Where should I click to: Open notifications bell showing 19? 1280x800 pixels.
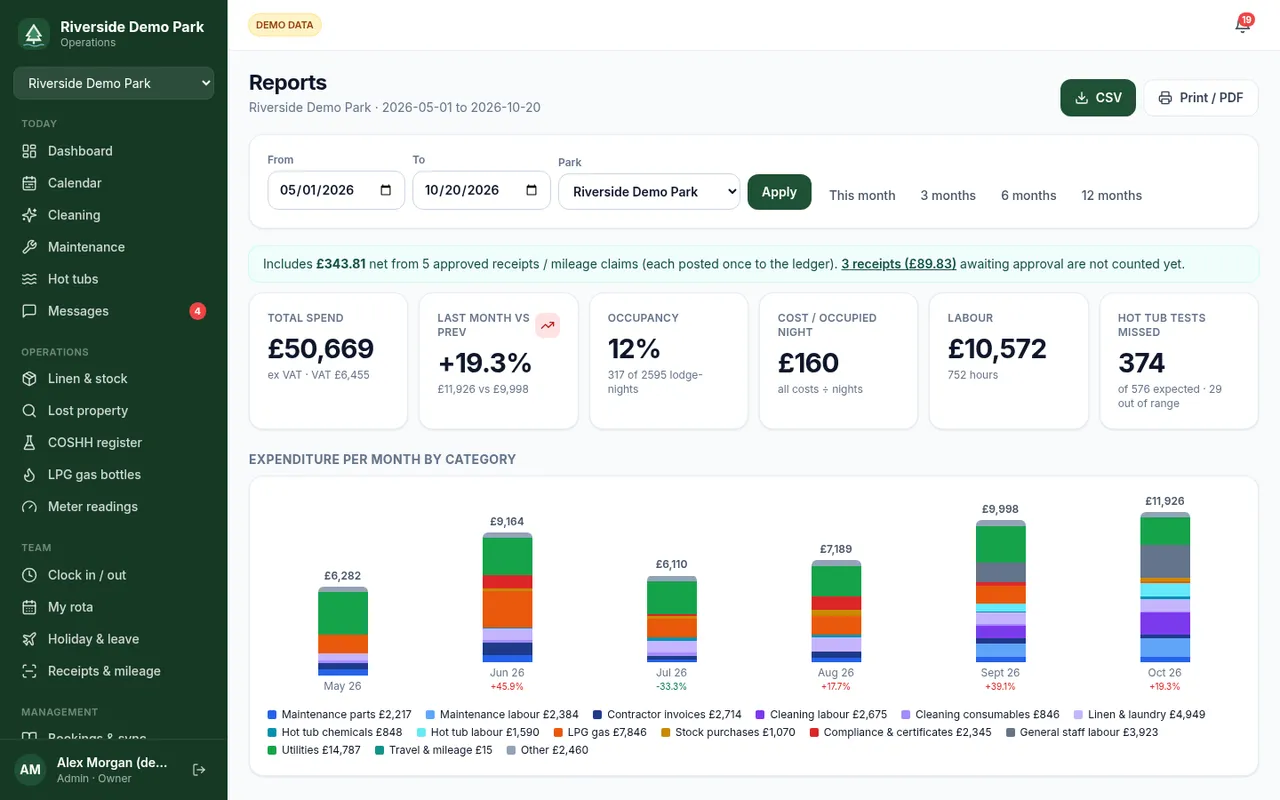pyautogui.click(x=1243, y=25)
